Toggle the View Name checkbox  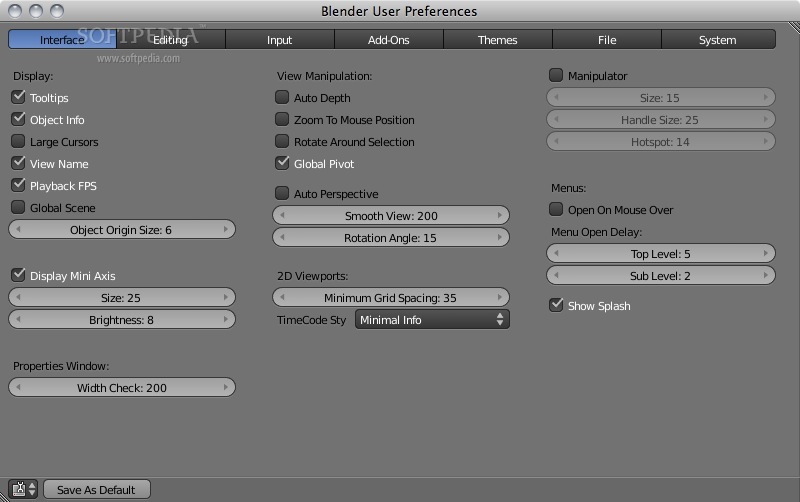tap(18, 163)
